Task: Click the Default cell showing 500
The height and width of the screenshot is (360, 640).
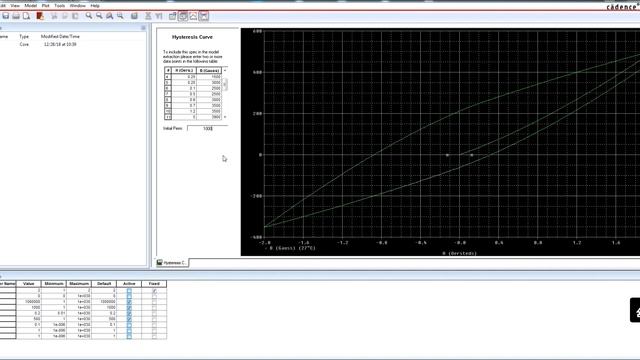Action: point(104,319)
